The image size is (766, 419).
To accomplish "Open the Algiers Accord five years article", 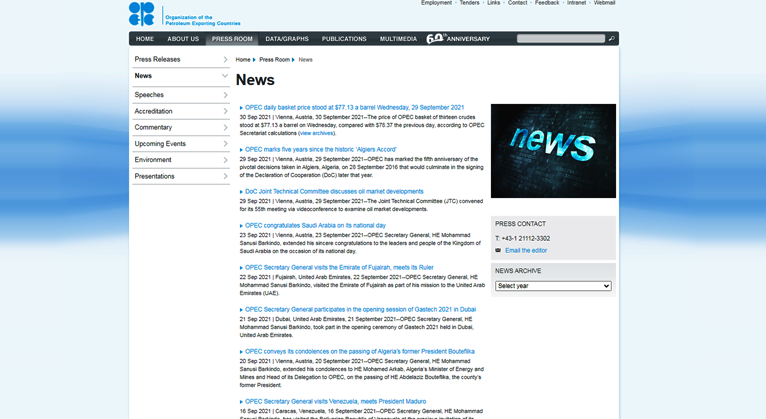I will tap(321, 149).
